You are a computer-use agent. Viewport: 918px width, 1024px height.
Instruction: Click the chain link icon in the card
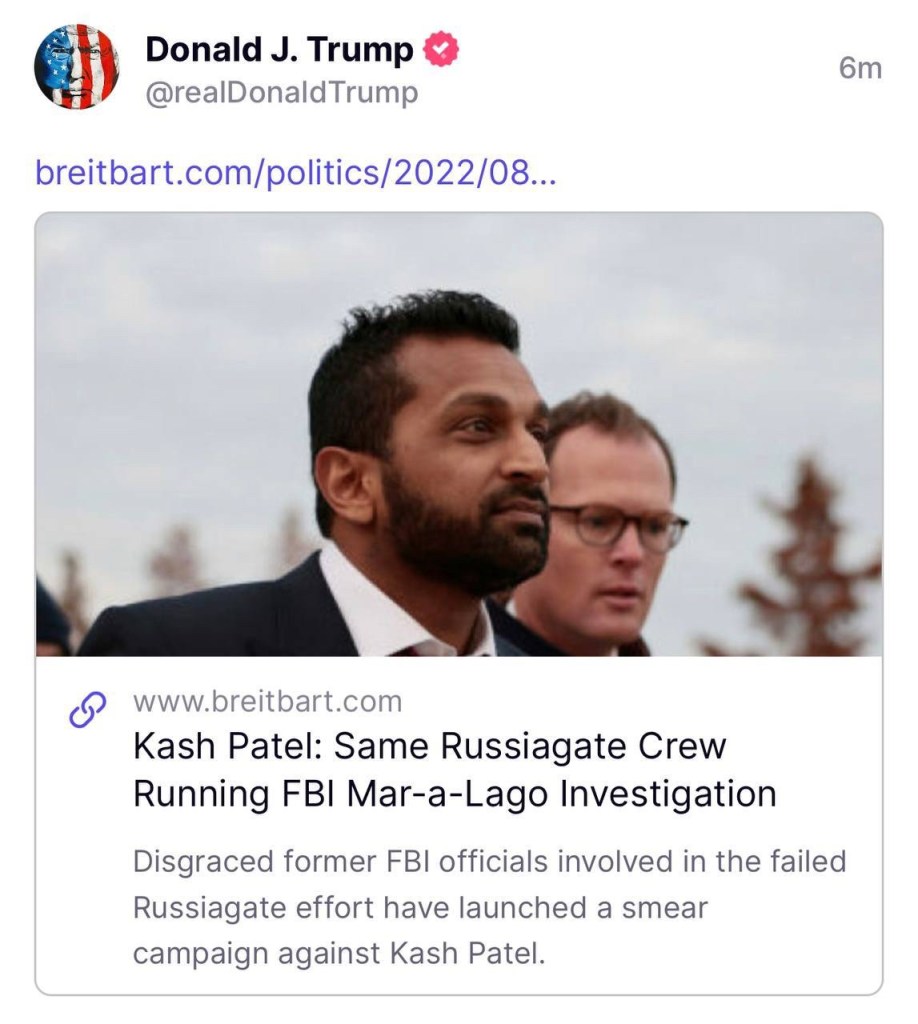tap(87, 708)
